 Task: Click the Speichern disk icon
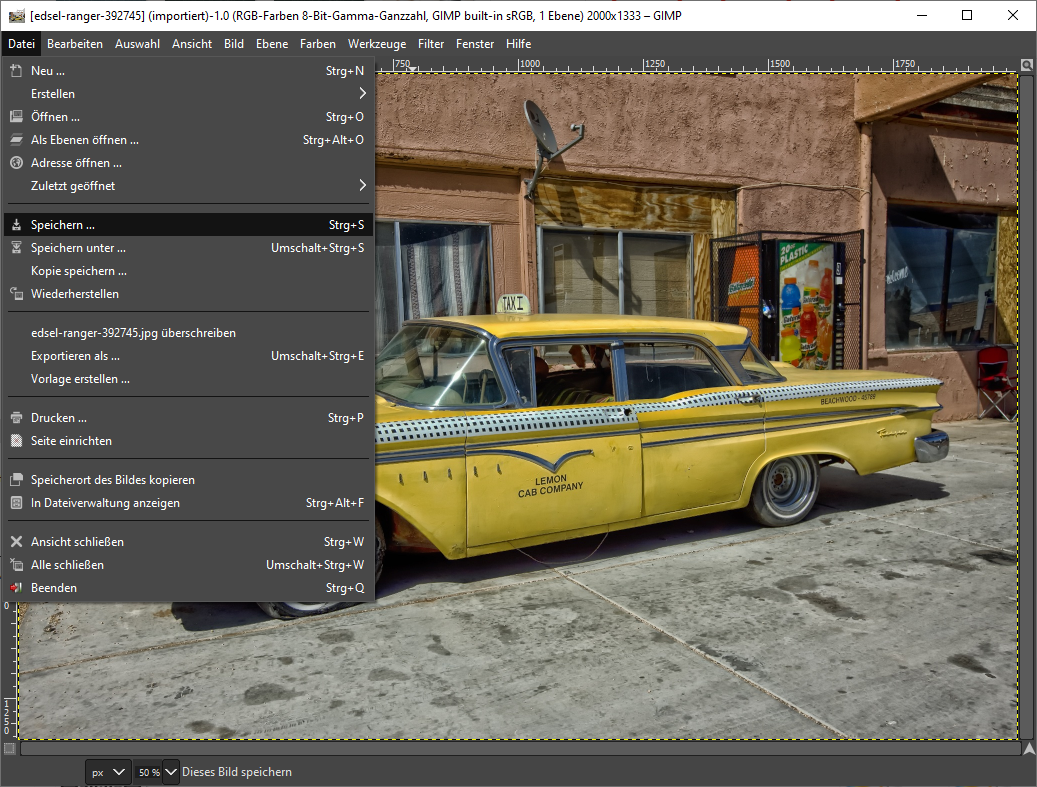16,225
